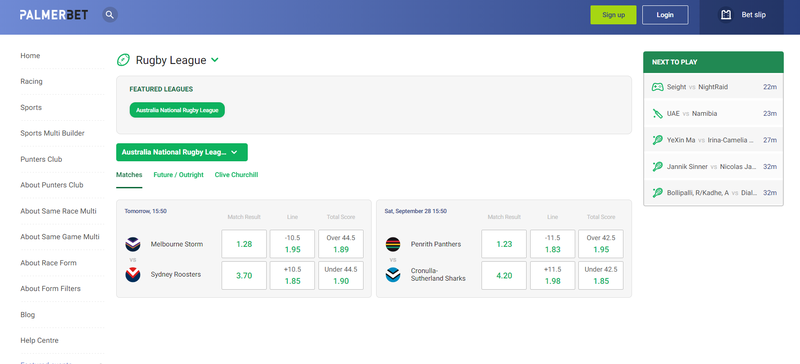This screenshot has width=800, height=364.
Task: Select the Melbourne Storm team logo
Action: (x=133, y=244)
